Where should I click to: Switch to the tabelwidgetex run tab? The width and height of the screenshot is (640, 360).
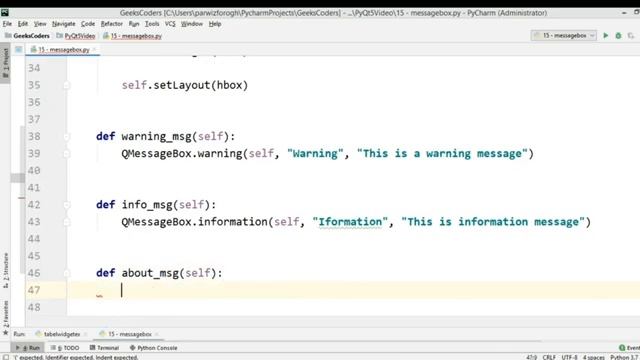(x=61, y=334)
